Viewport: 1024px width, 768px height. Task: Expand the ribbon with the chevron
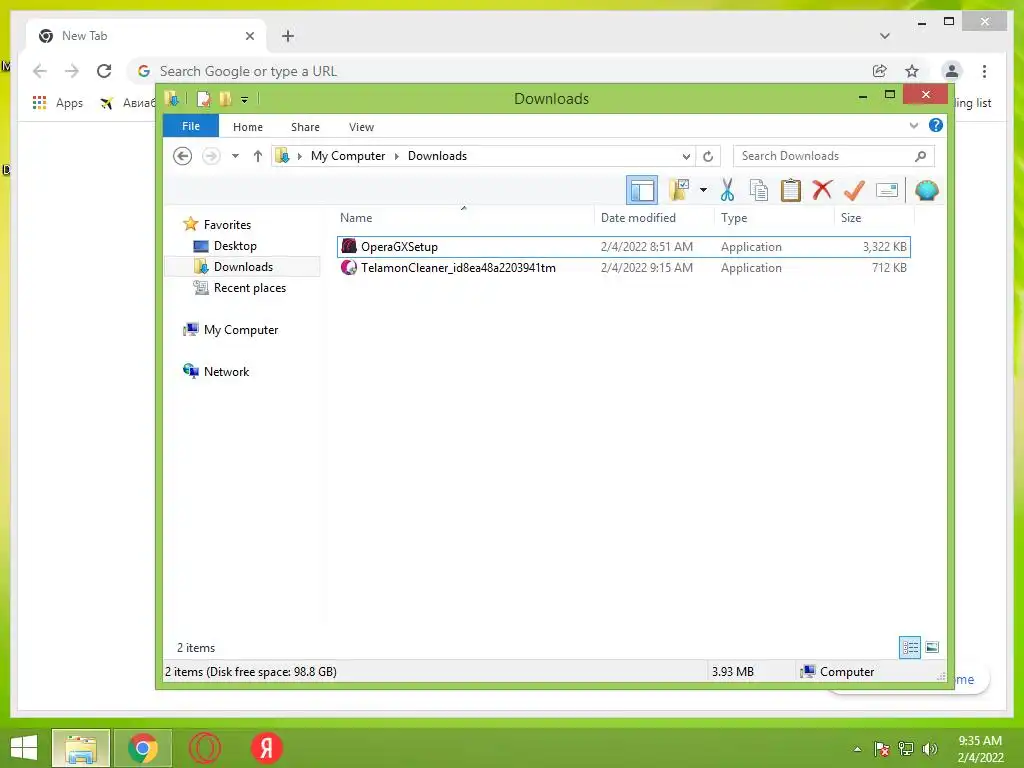click(914, 125)
